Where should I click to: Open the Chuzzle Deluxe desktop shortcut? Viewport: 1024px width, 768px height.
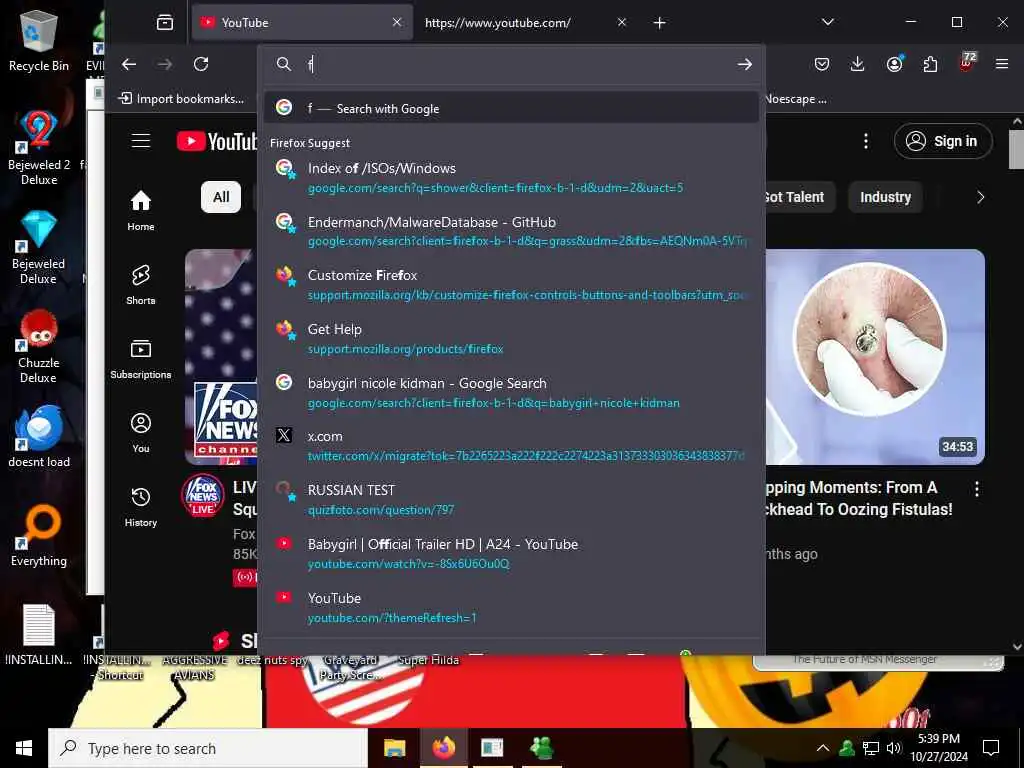(x=39, y=346)
